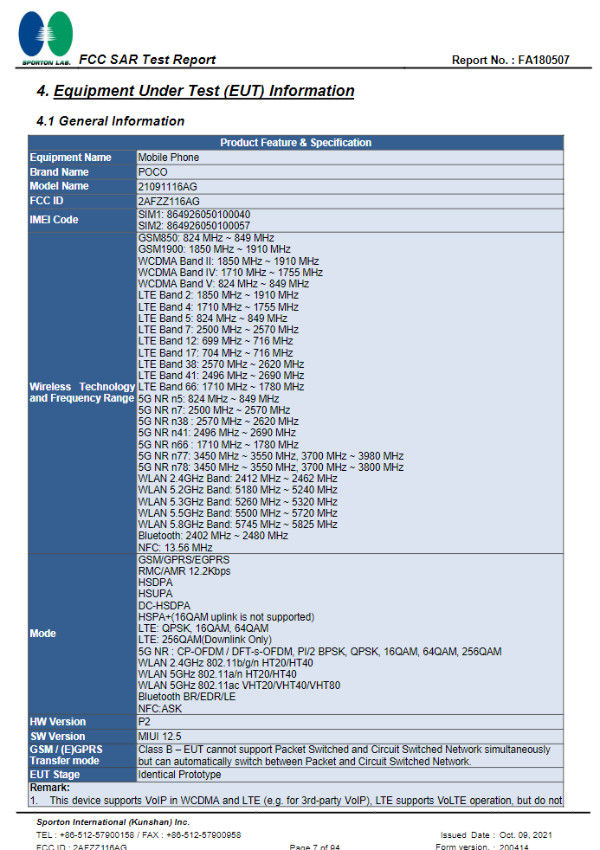
Task: Click the Wireless Technology and Frequency Range label
Action: point(82,392)
